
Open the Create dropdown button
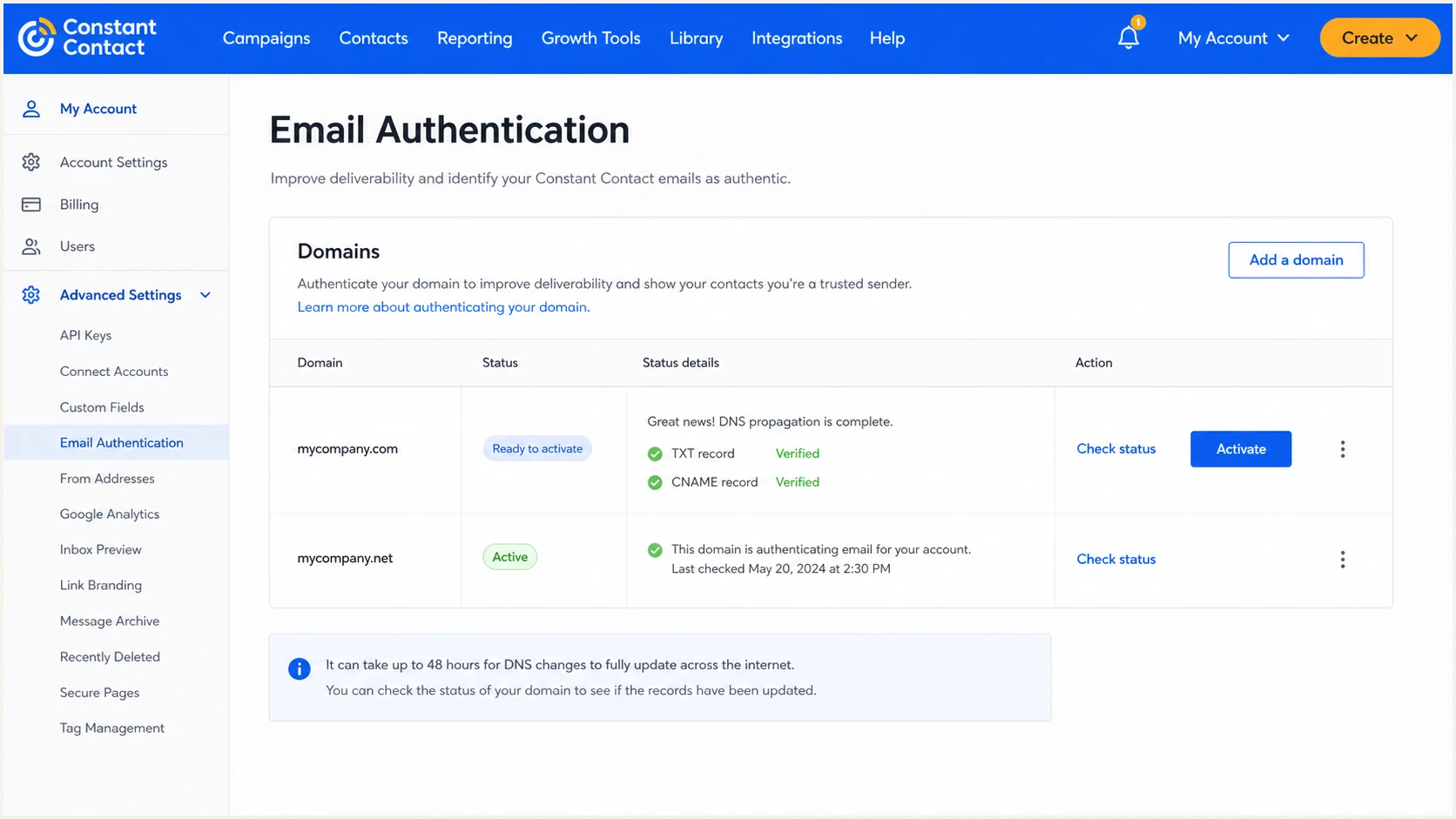point(1379,37)
